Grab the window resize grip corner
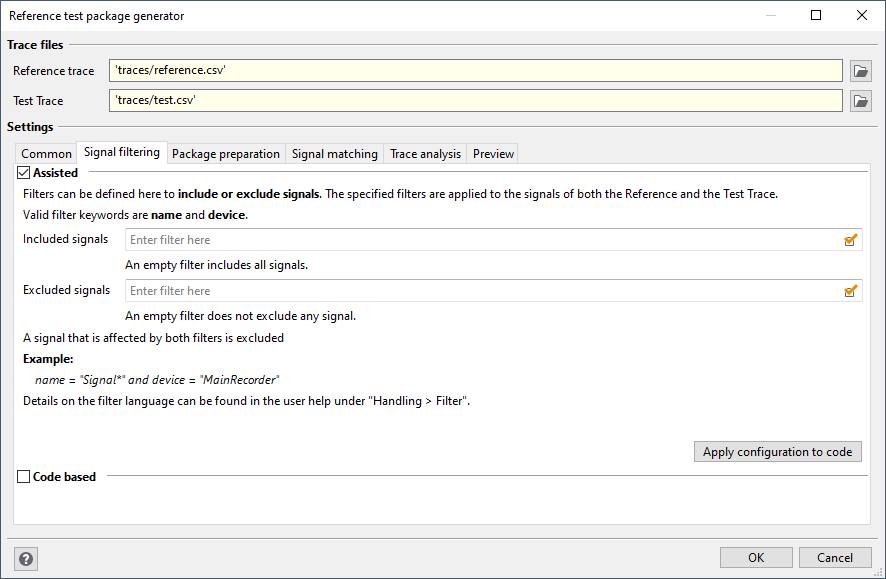 (x=878, y=572)
